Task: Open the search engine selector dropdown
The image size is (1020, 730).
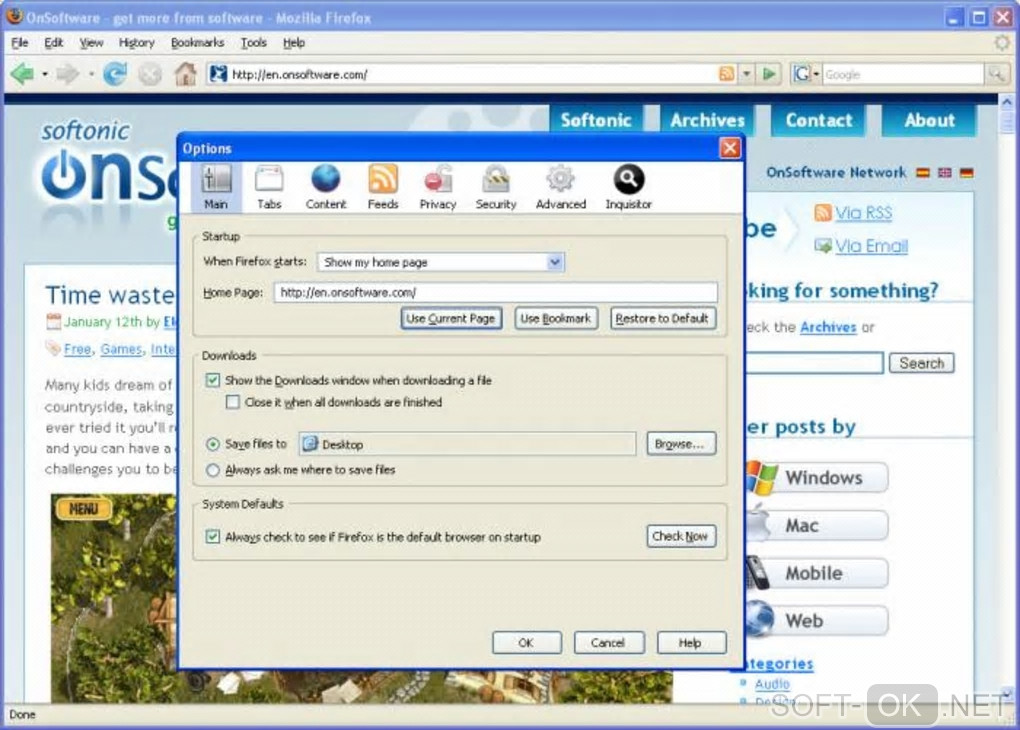Action: point(807,74)
